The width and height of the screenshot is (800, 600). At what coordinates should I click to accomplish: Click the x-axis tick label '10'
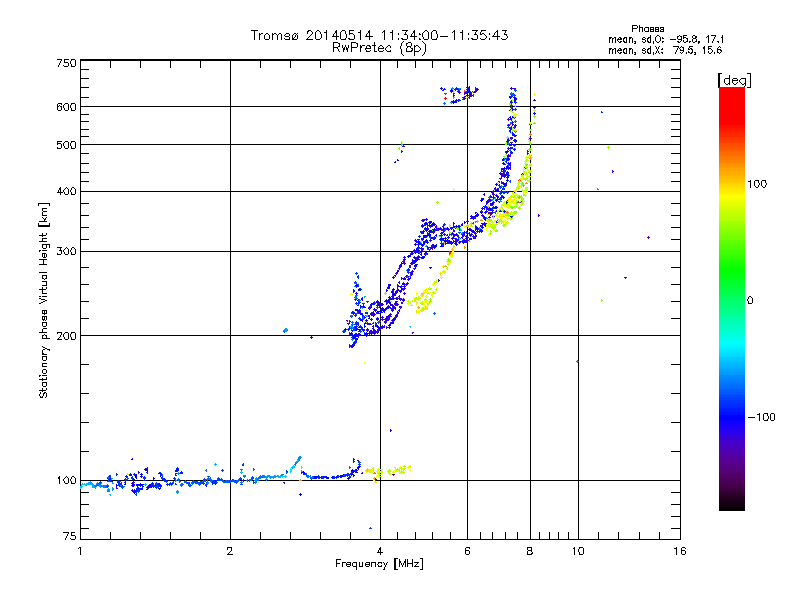[x=578, y=551]
